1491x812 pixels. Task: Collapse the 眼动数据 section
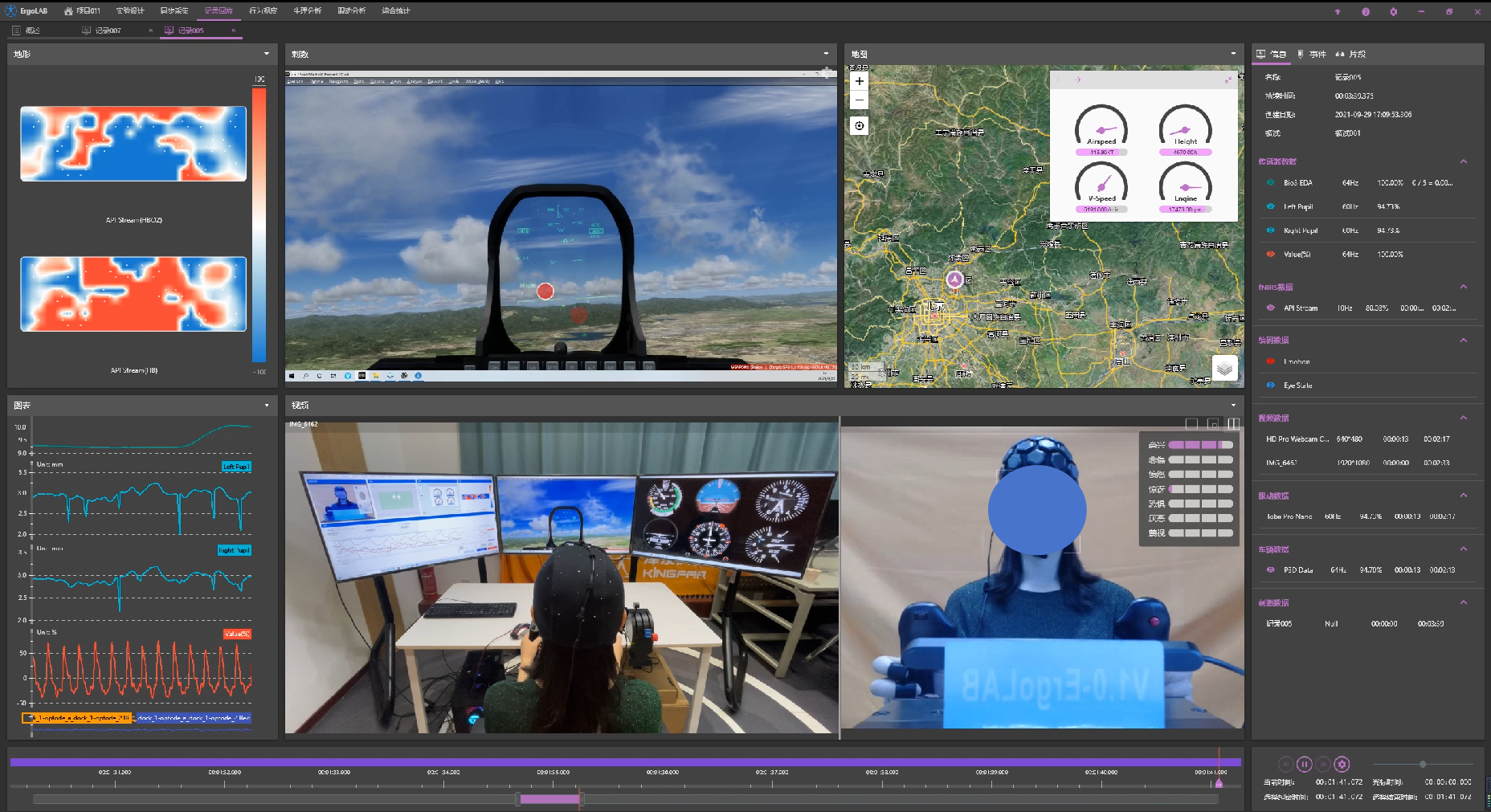(1464, 496)
